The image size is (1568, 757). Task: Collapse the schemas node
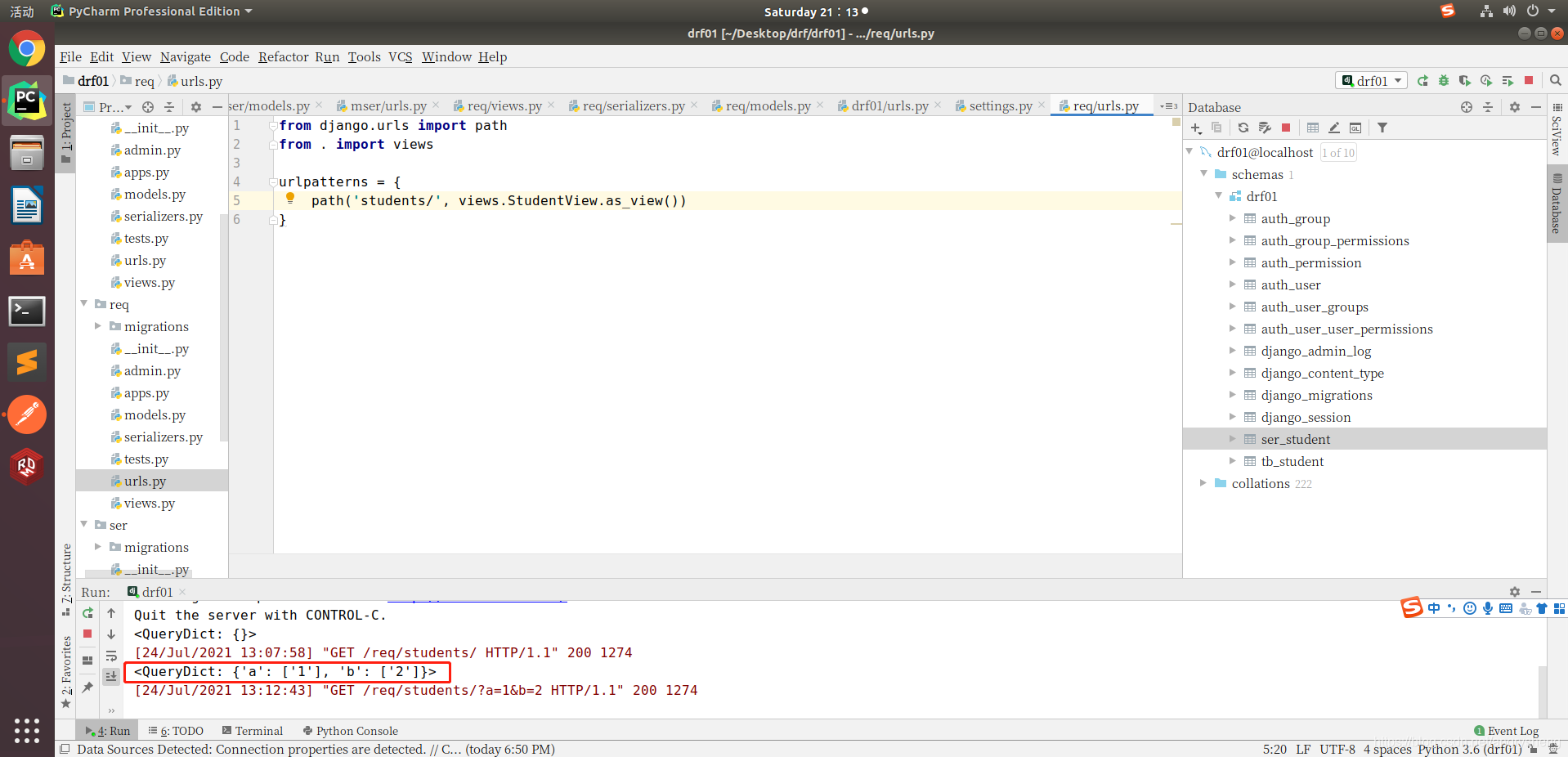tap(1204, 174)
